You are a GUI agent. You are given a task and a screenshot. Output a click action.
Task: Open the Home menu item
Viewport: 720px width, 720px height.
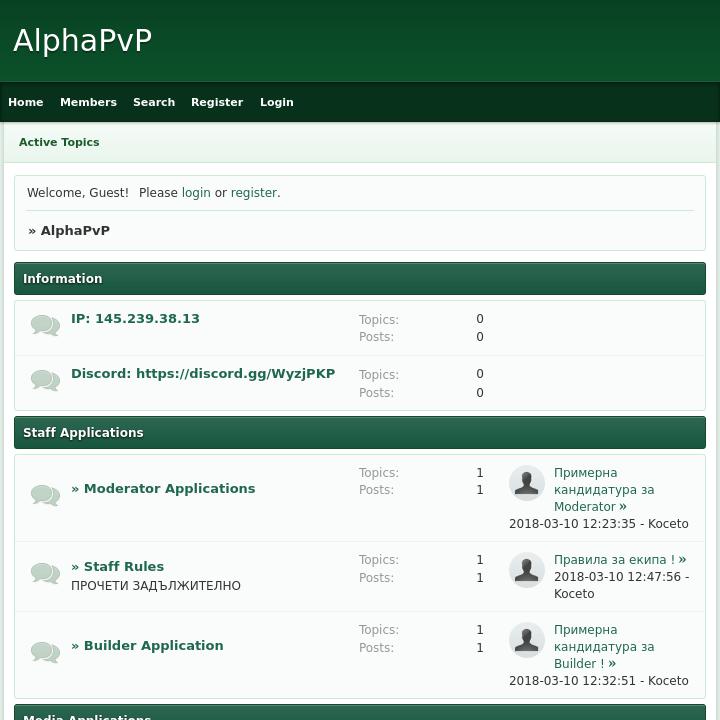pos(26,102)
